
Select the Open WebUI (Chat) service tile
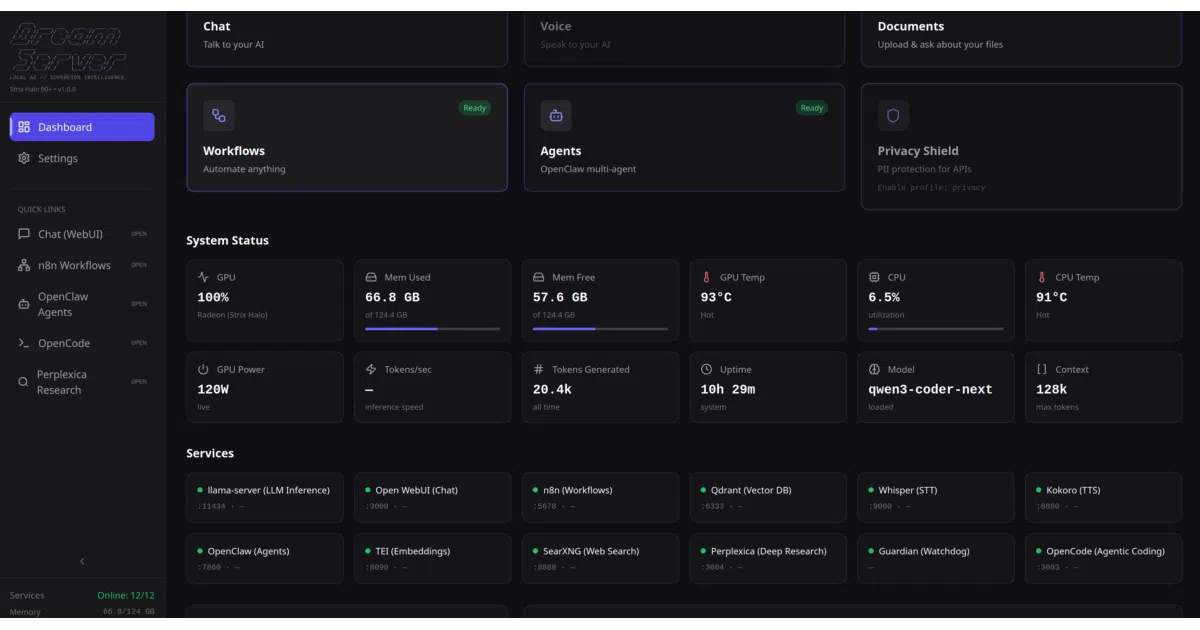(432, 497)
